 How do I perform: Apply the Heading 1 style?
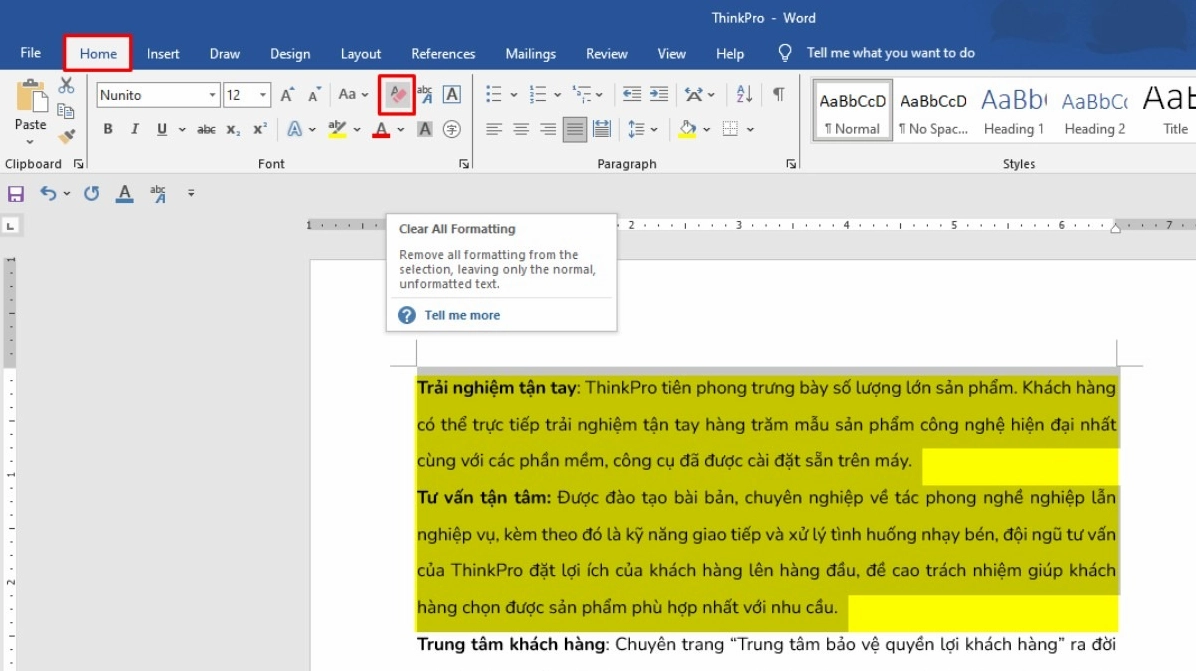1014,111
